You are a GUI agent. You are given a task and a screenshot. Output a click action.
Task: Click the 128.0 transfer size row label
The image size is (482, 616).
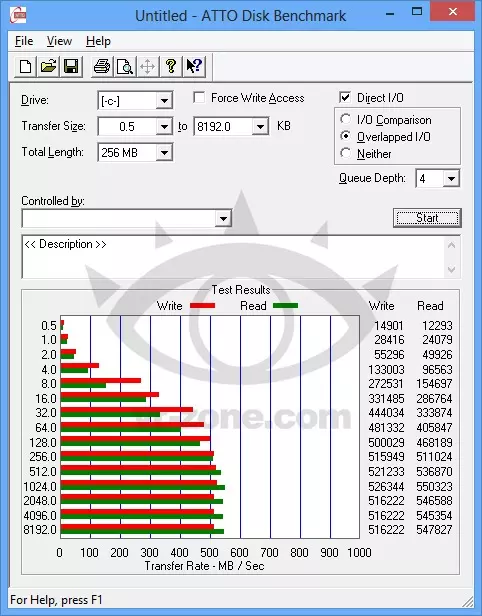(43, 443)
